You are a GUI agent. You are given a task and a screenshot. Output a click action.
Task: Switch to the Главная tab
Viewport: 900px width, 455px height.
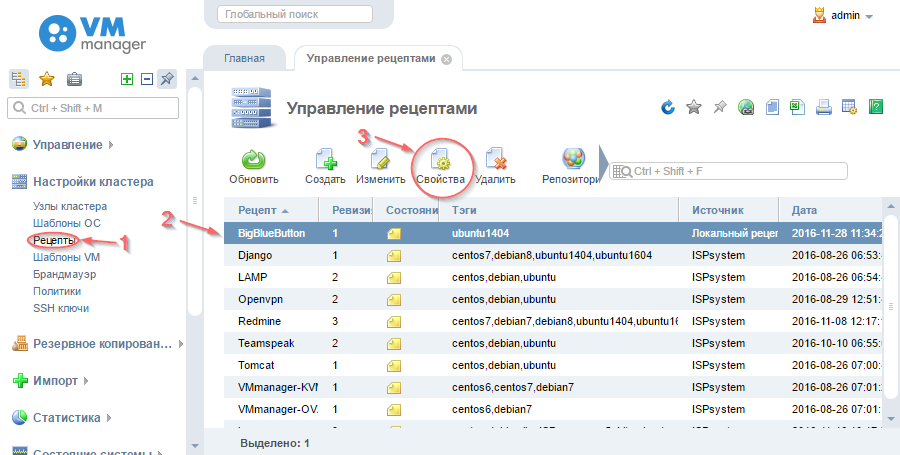click(245, 59)
